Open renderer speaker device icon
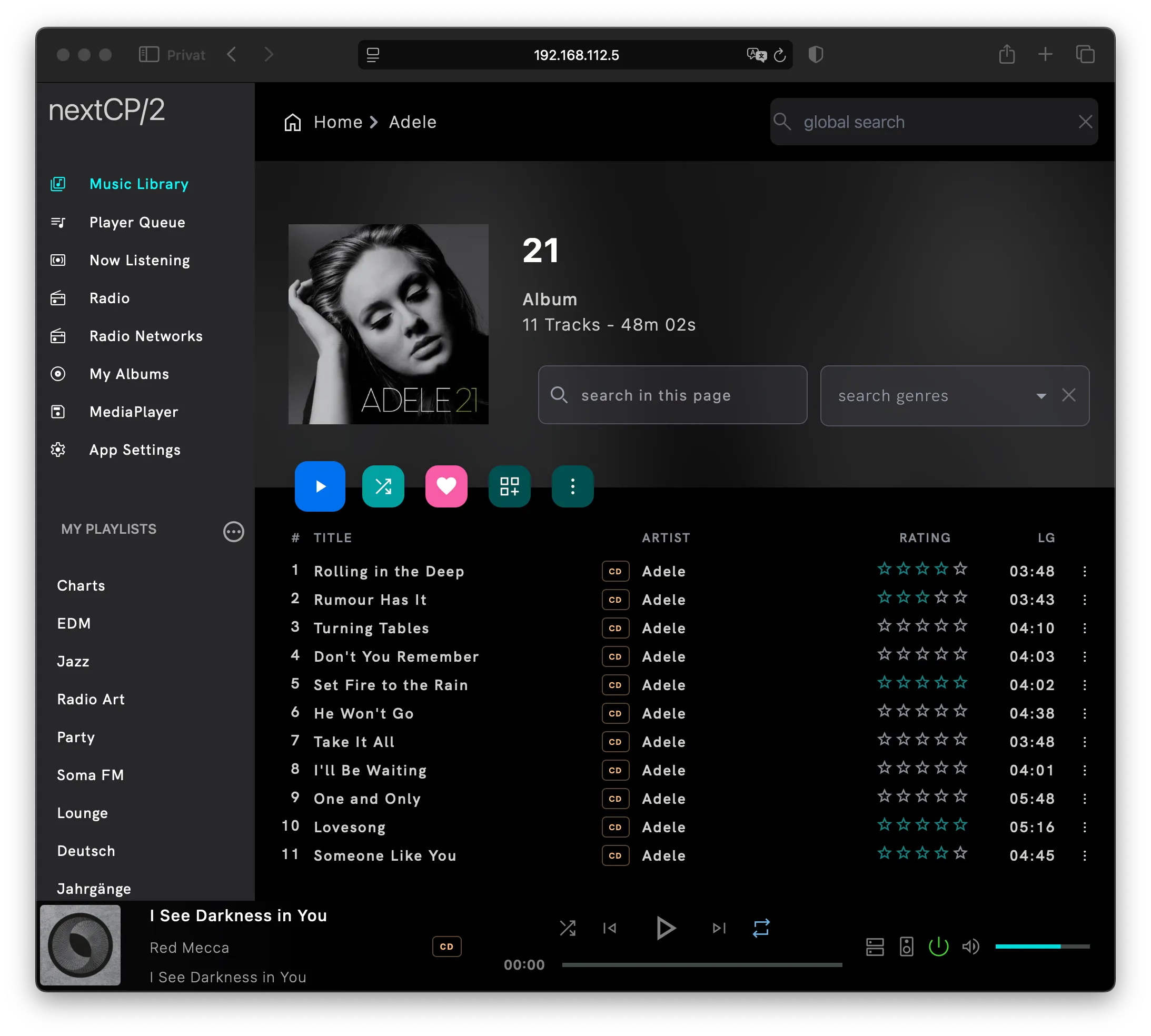The height and width of the screenshot is (1036, 1151). tap(906, 947)
